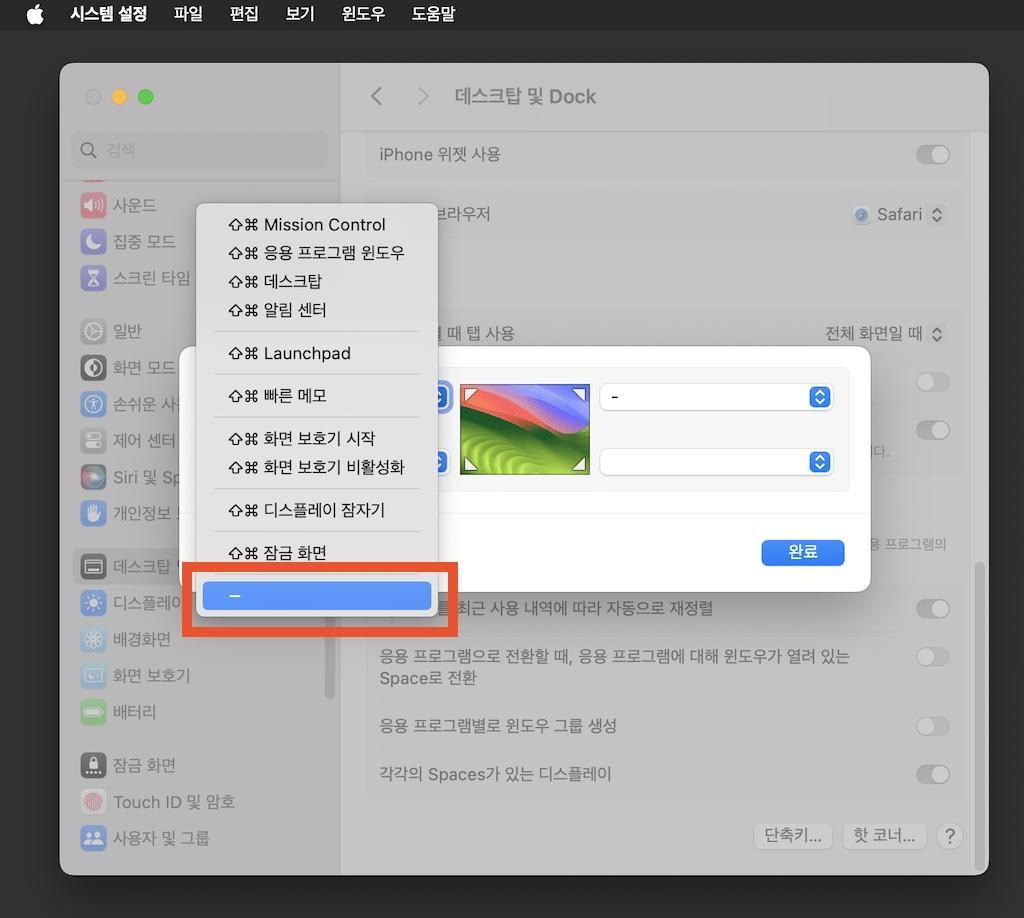
Task: Open the top-right hot corner dropdown
Action: click(716, 397)
